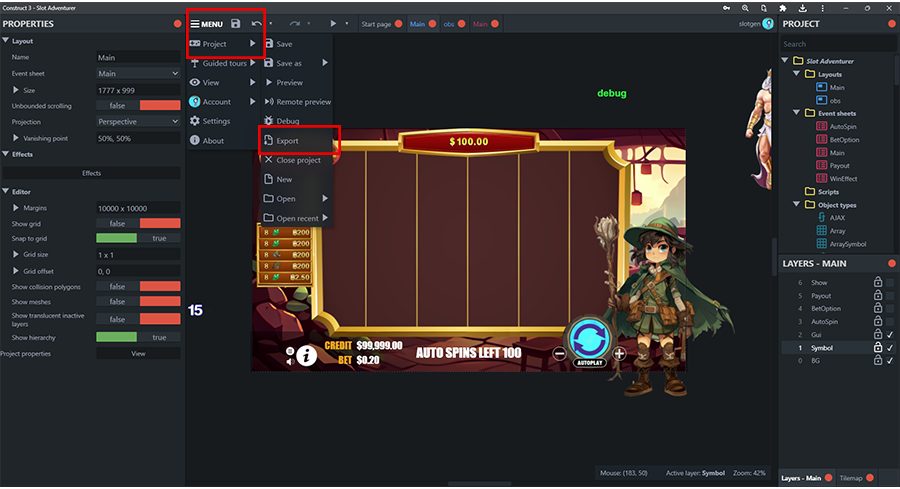Close the Properties panel red dot

pyautogui.click(x=177, y=24)
